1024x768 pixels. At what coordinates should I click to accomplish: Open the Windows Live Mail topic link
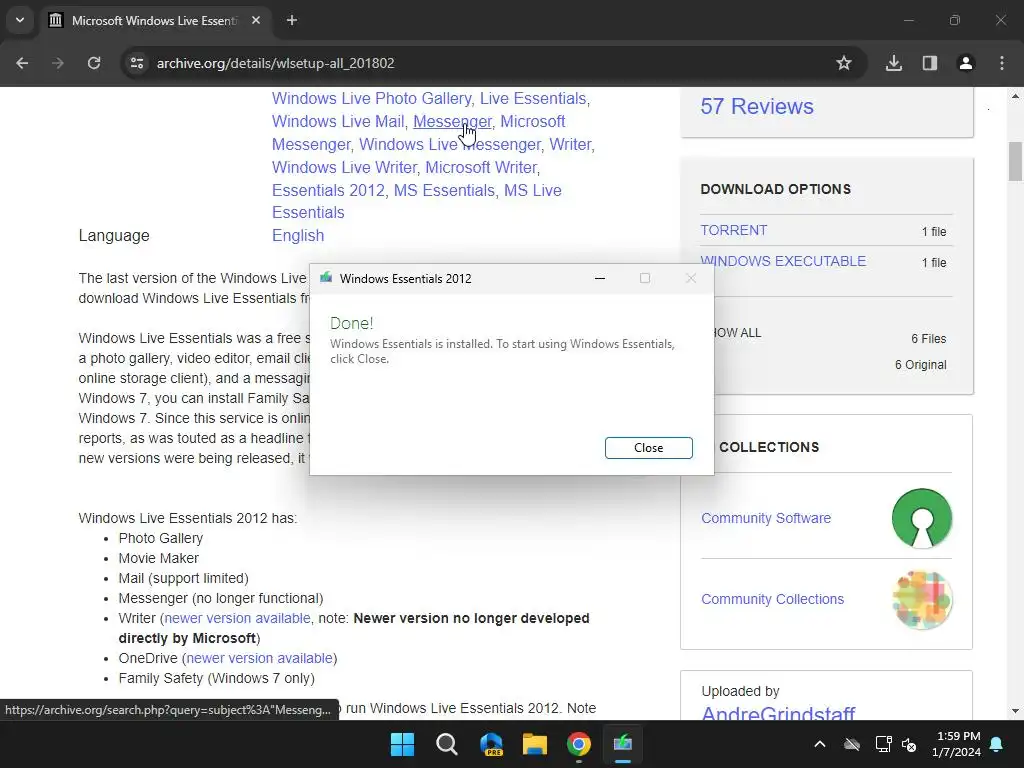tap(338, 121)
